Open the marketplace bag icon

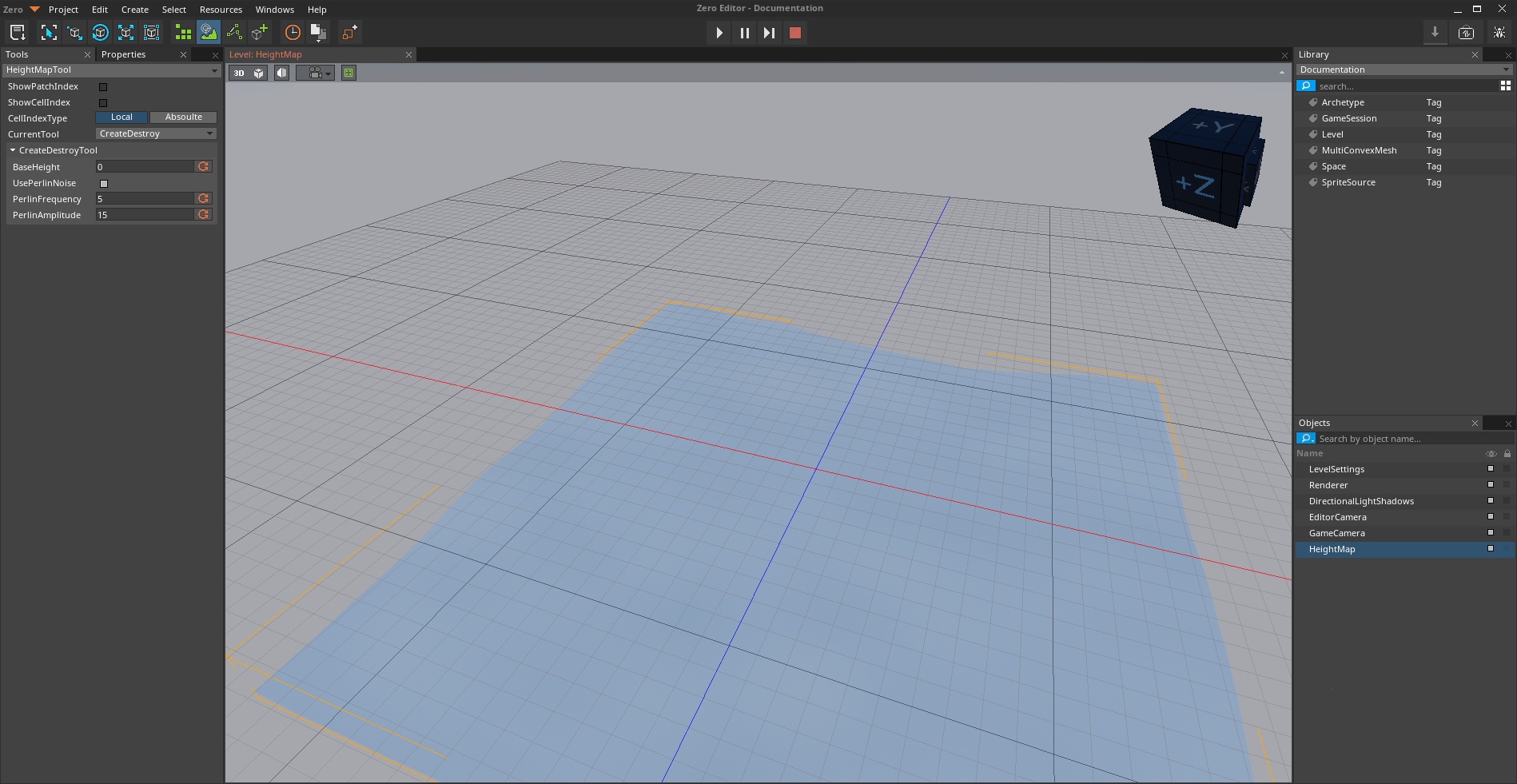click(x=1466, y=33)
